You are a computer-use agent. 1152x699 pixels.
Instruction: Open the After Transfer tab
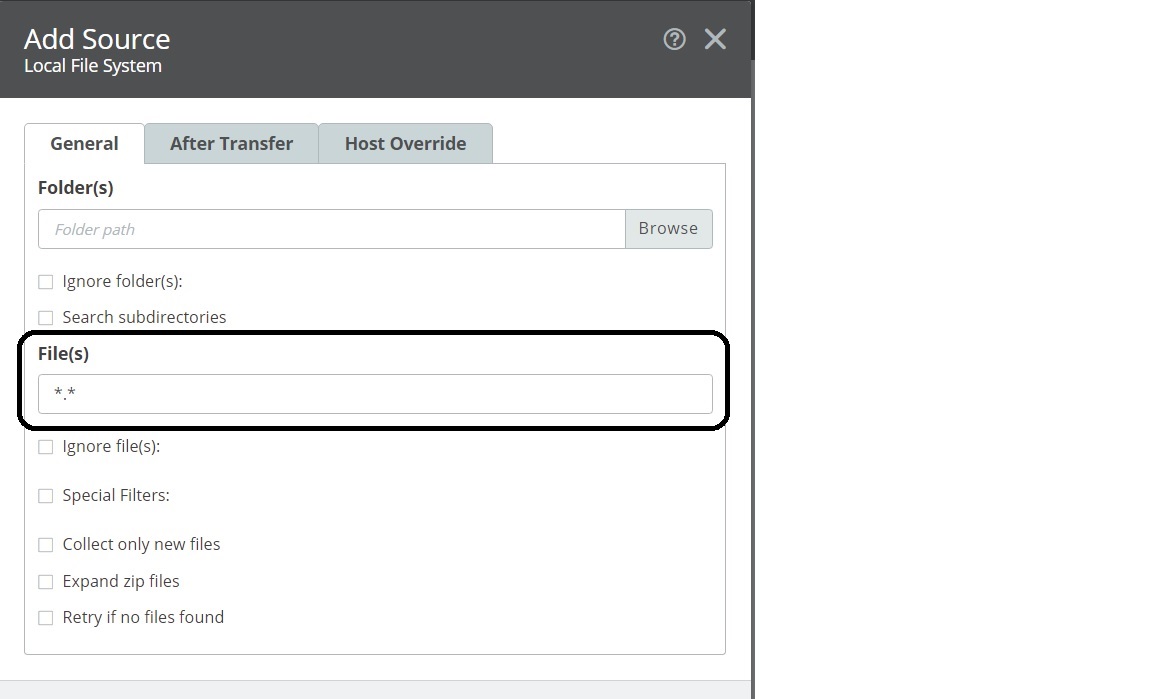[231, 143]
